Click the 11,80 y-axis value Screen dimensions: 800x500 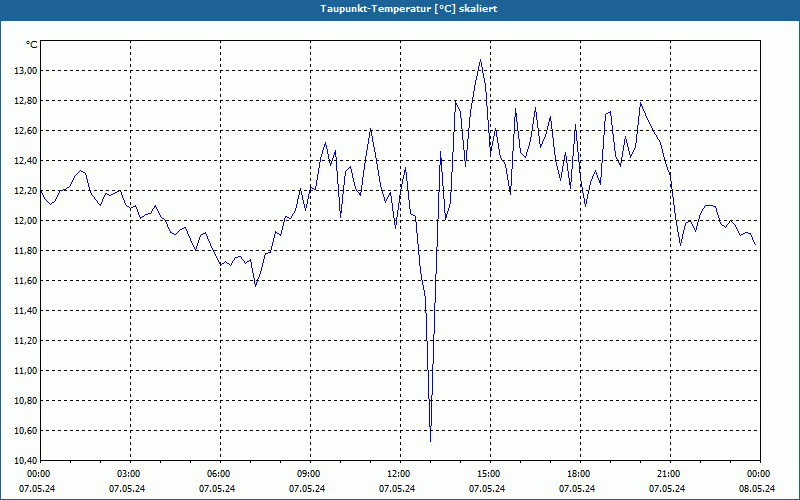pos(26,251)
